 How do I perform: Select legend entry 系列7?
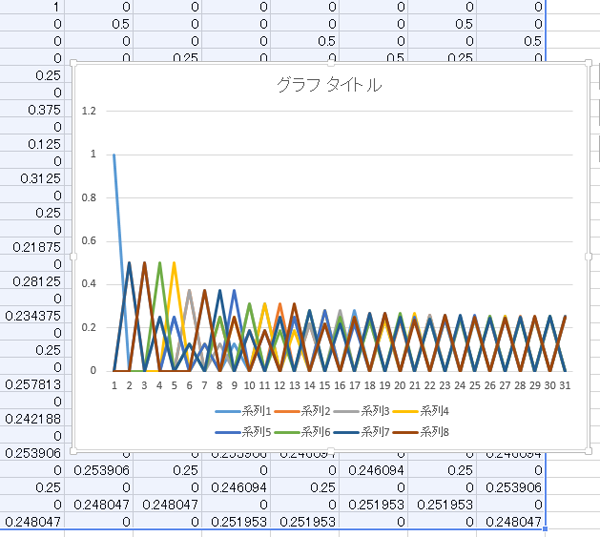(362, 433)
